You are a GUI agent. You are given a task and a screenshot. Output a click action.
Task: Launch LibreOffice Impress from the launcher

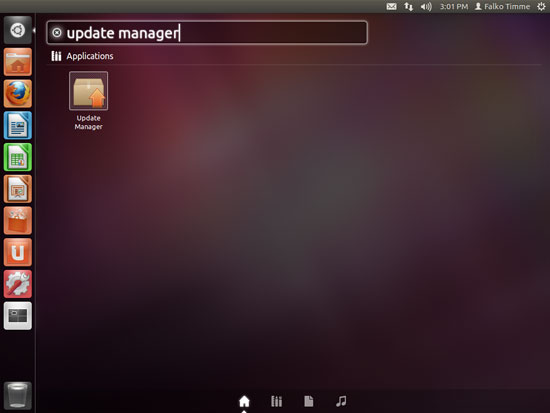point(18,189)
